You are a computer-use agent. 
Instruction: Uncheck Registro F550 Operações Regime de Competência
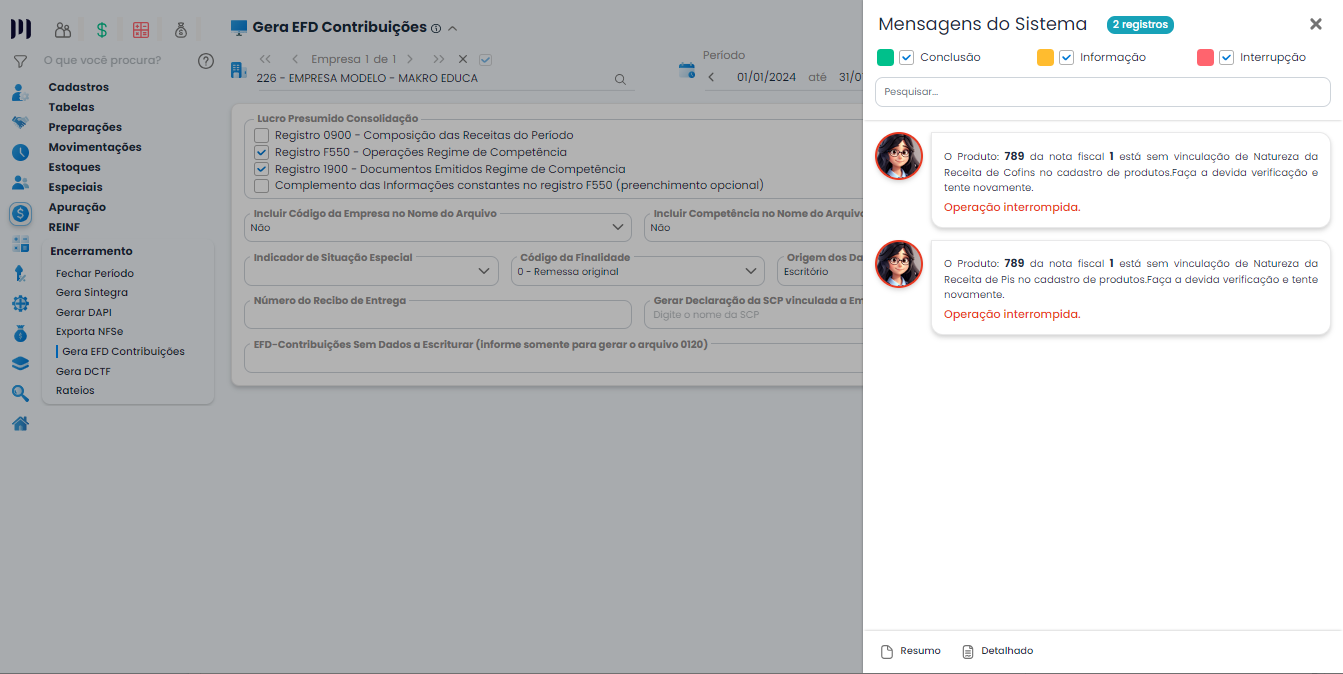tap(261, 152)
